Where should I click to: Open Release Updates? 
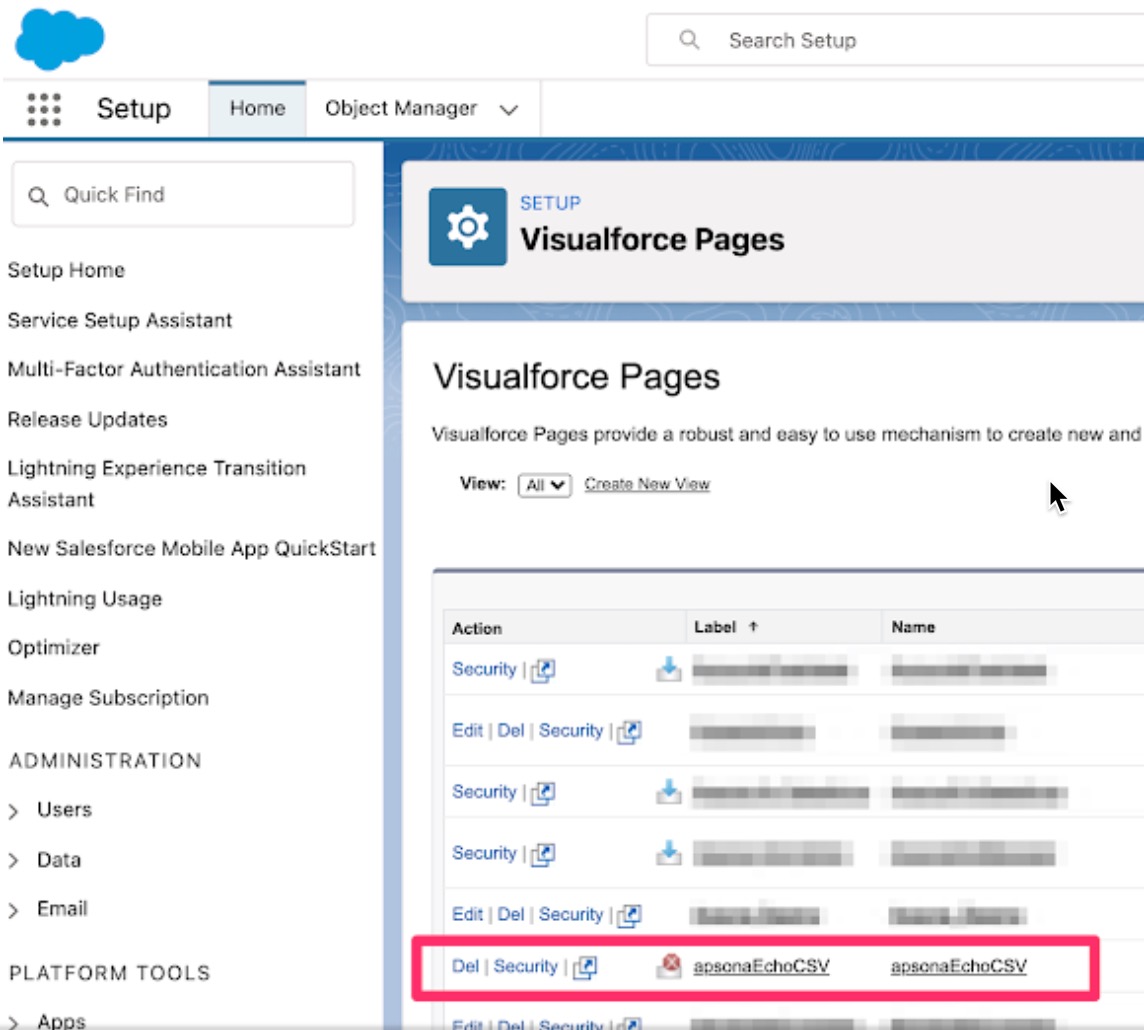tap(88, 419)
